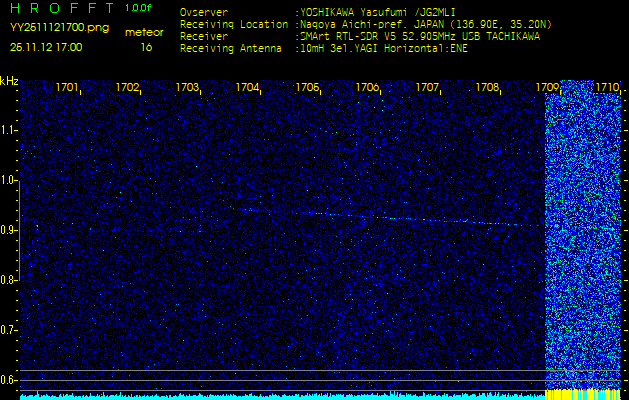
Task: Click the 1.1 kHz frequency label
Action: (x=9, y=130)
